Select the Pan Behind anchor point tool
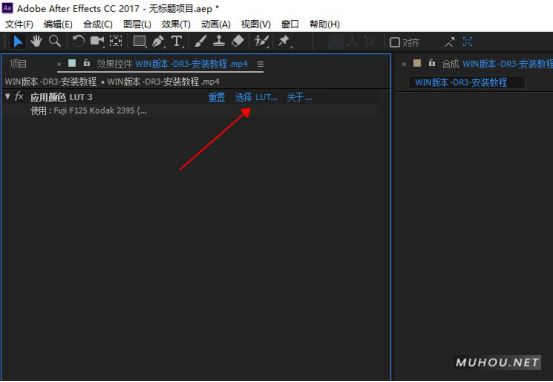The height and width of the screenshot is (382, 553). pos(116,42)
